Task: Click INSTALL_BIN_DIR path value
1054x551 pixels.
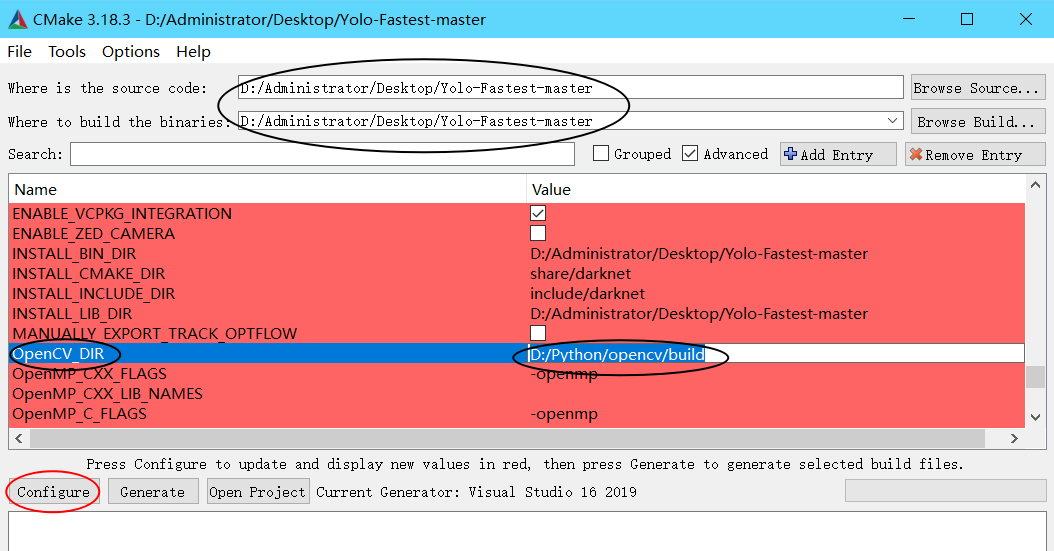Action: tap(699, 253)
